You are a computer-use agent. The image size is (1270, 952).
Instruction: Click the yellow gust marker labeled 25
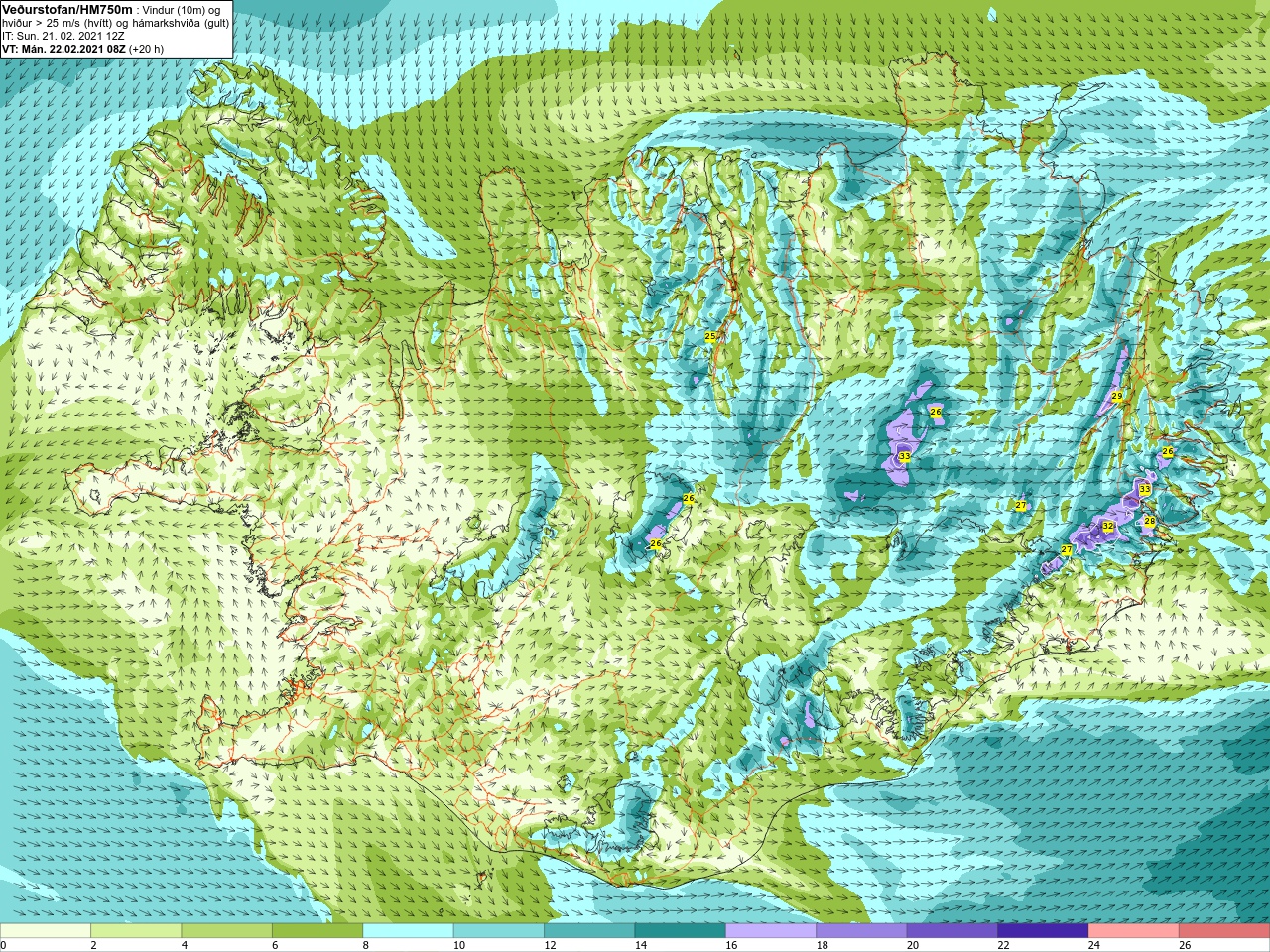tap(710, 337)
